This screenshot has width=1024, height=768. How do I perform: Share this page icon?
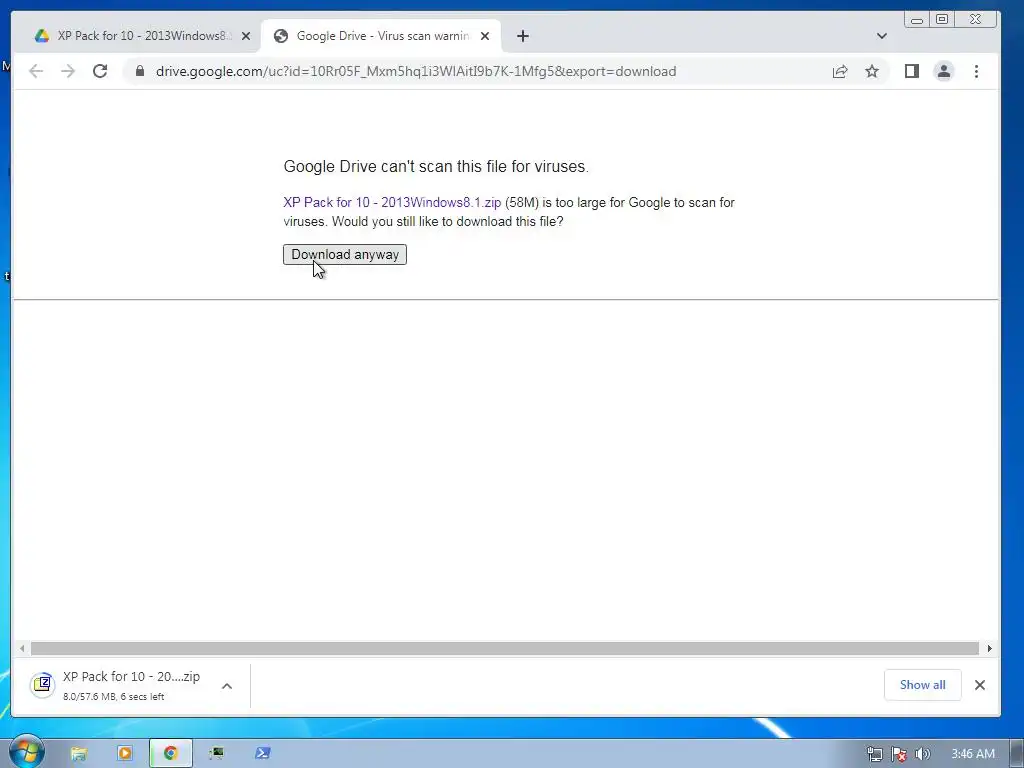pyautogui.click(x=840, y=71)
